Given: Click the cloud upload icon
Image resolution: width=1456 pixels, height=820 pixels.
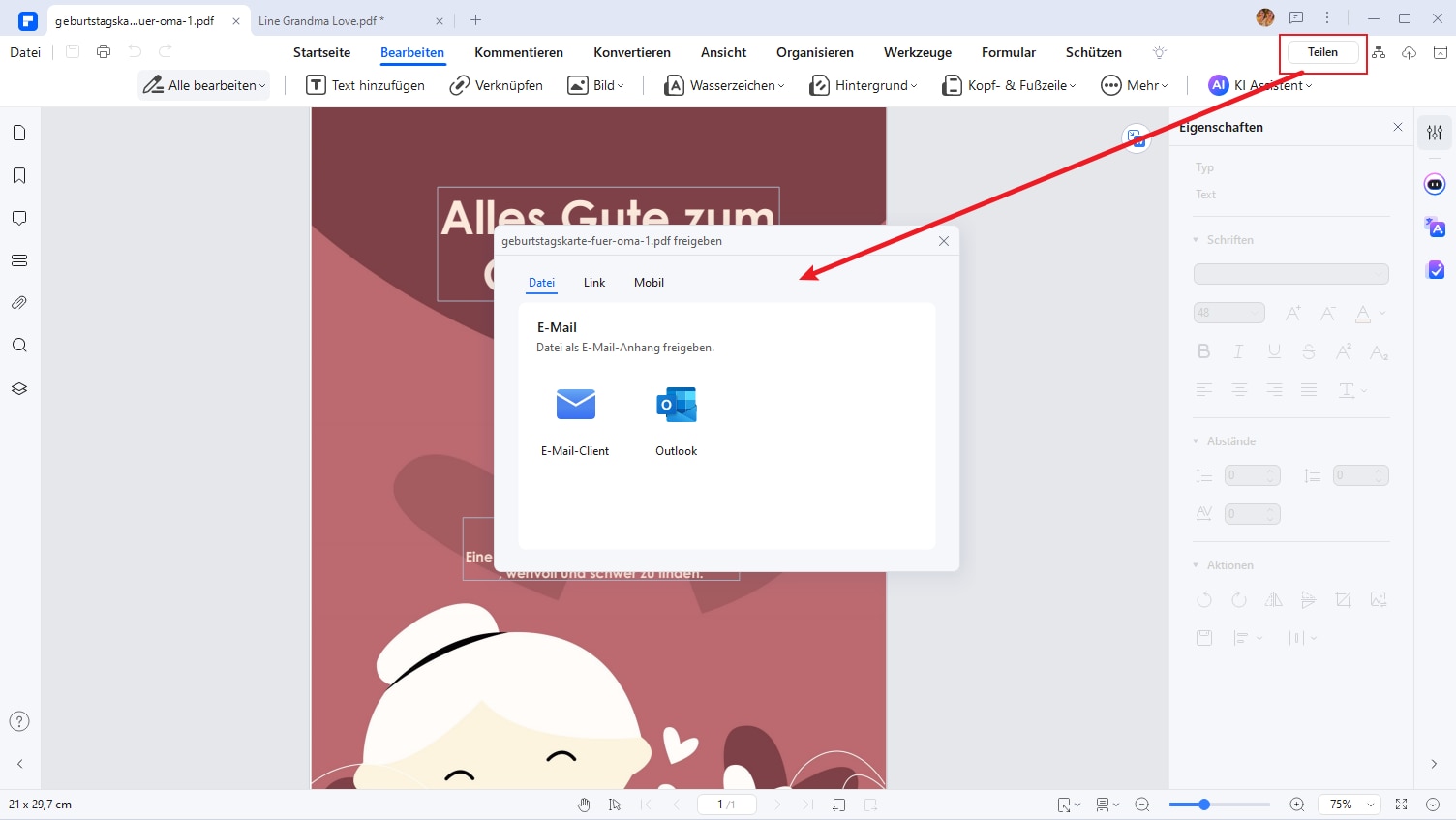Looking at the screenshot, I should [1409, 52].
